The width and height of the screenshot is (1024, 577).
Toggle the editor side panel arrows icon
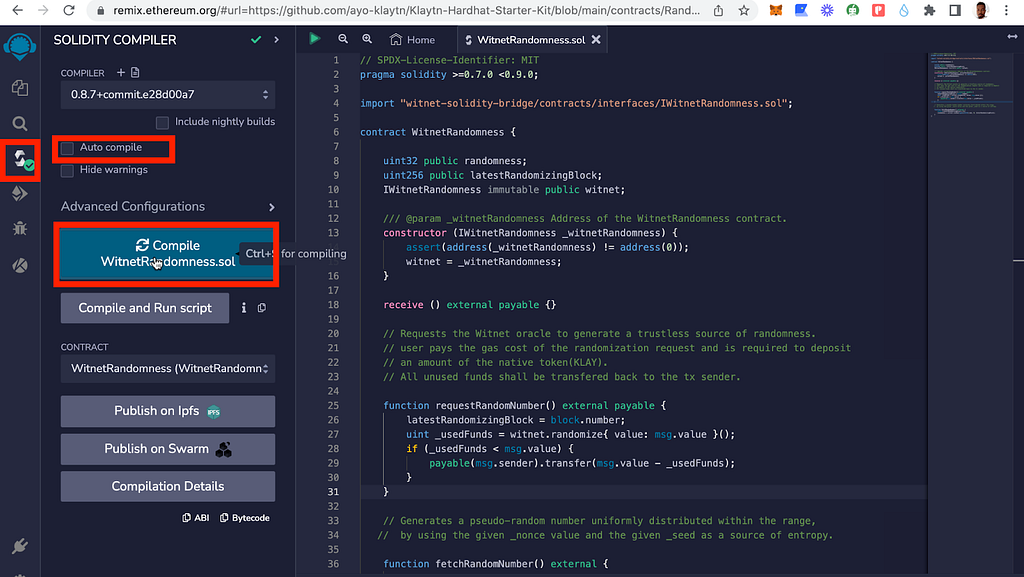1012,37
